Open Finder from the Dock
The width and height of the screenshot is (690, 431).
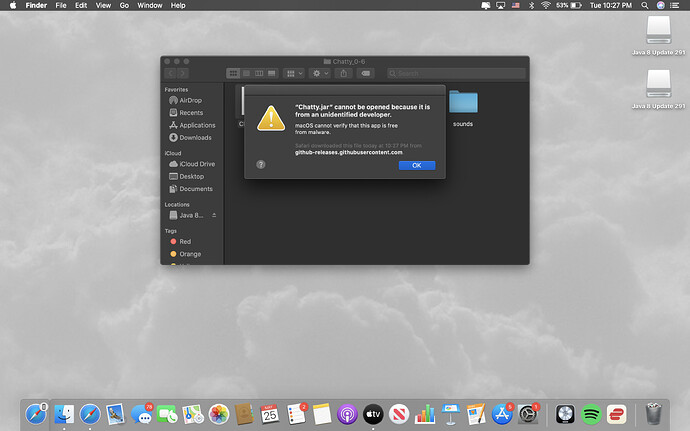[x=64, y=414]
